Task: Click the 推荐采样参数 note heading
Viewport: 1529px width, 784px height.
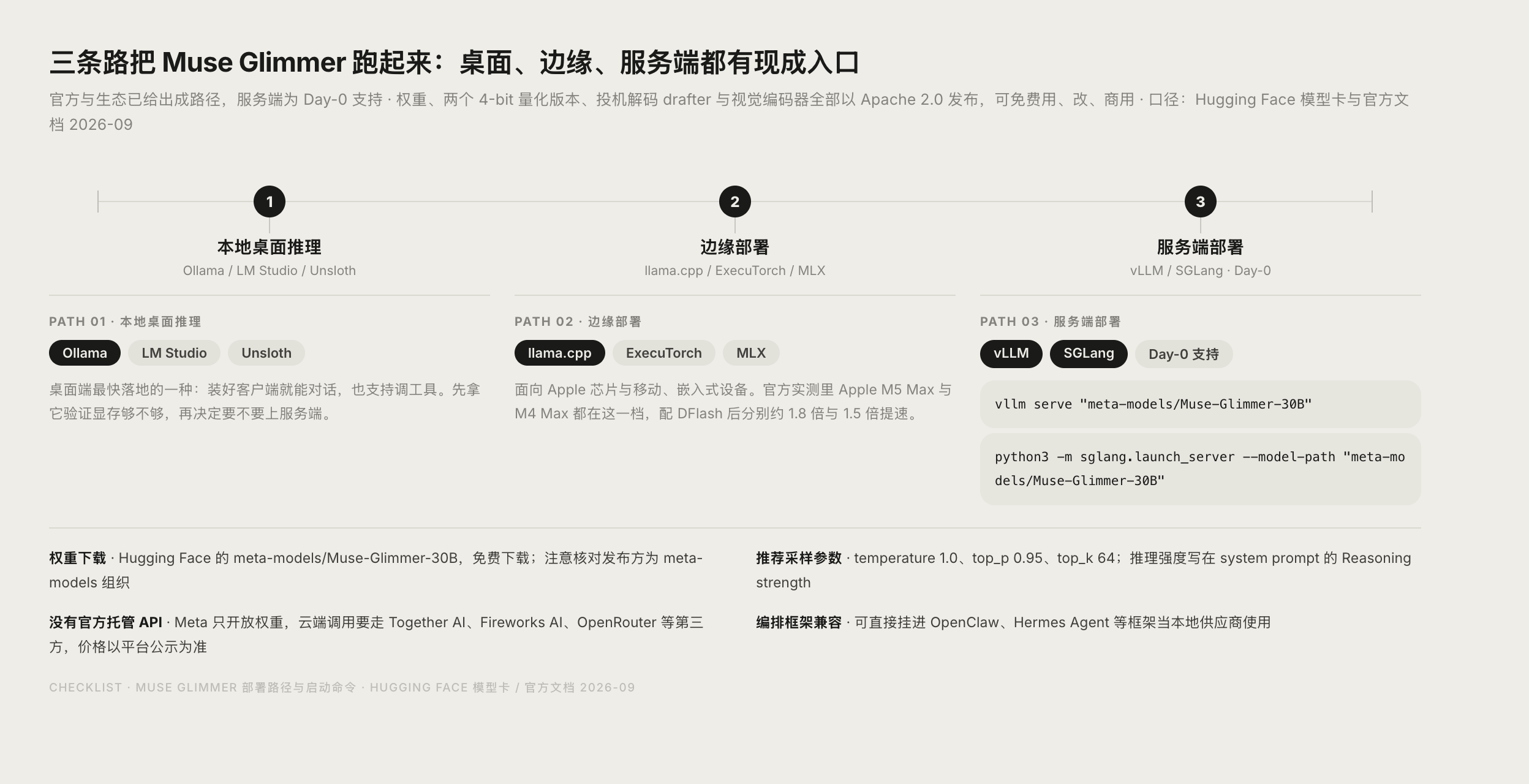Action: pyautogui.click(x=799, y=558)
